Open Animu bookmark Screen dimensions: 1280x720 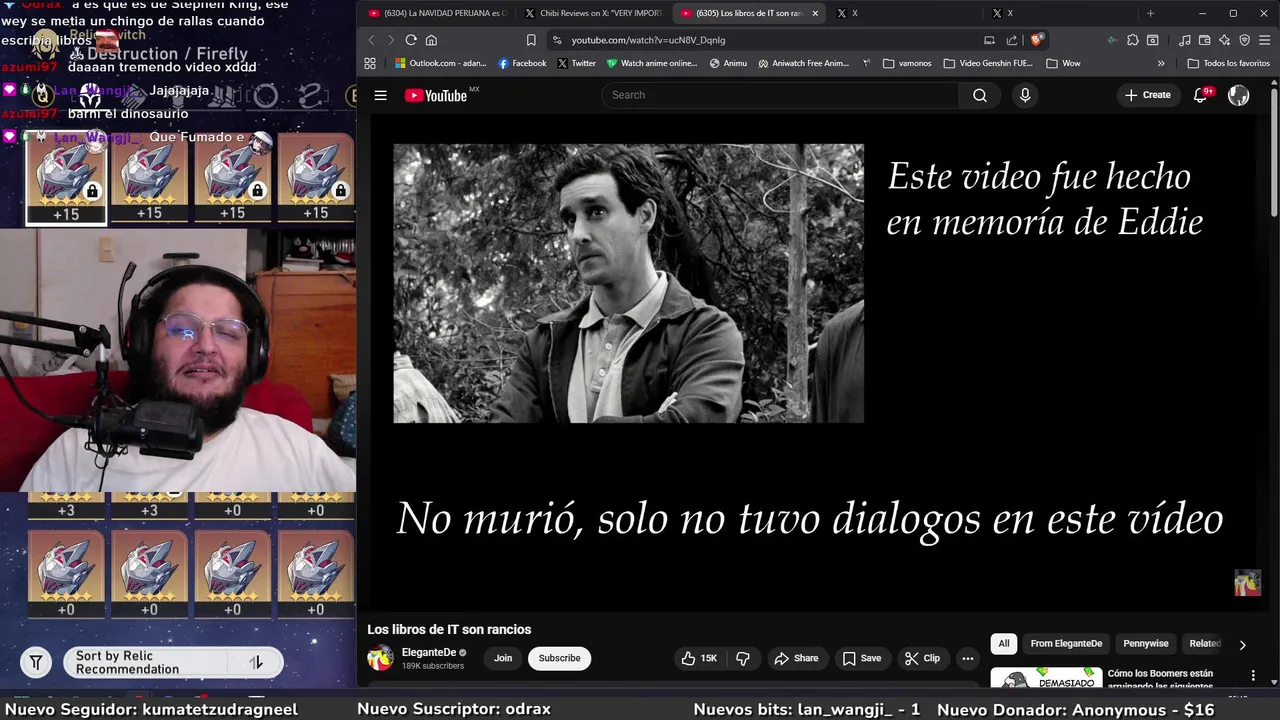click(728, 63)
